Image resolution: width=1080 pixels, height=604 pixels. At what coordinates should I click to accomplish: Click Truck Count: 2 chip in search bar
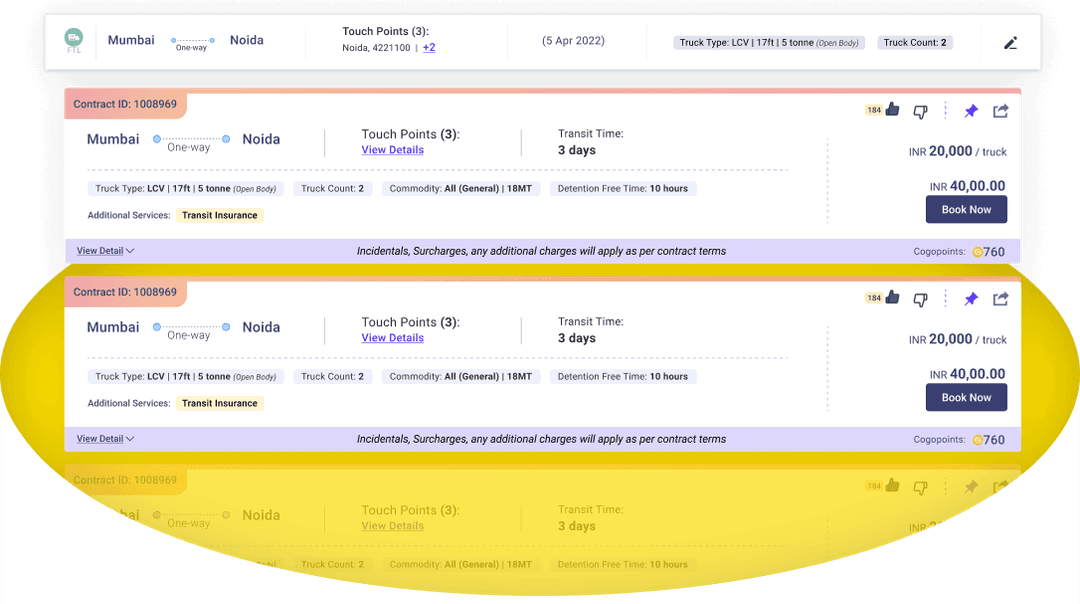[915, 43]
